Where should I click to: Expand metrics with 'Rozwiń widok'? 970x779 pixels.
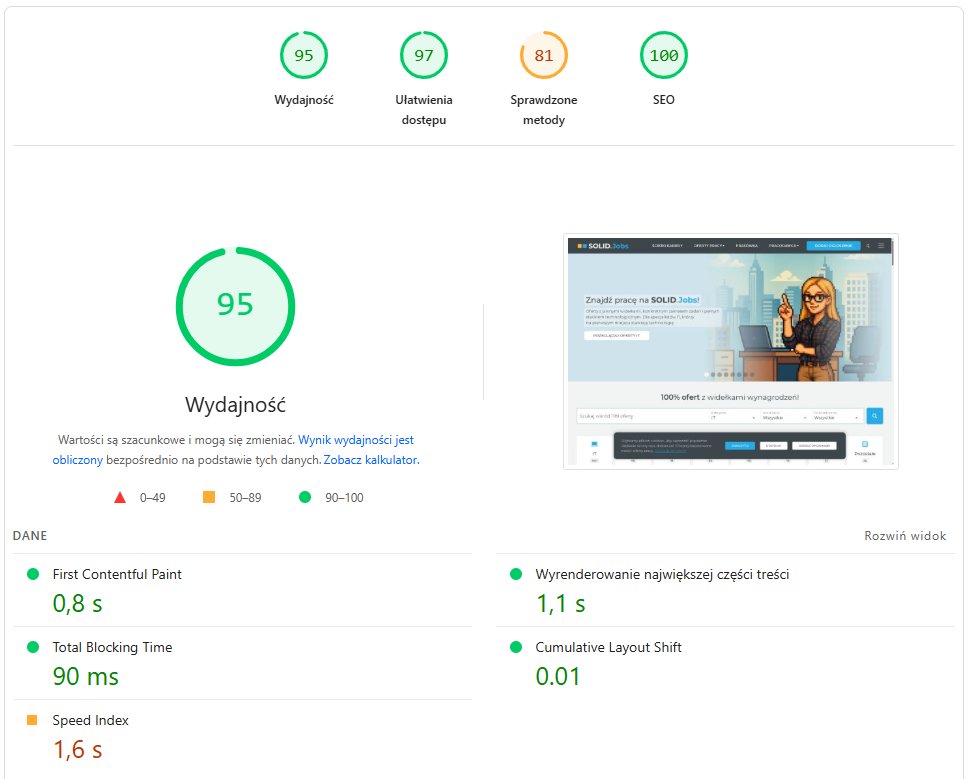click(905, 536)
